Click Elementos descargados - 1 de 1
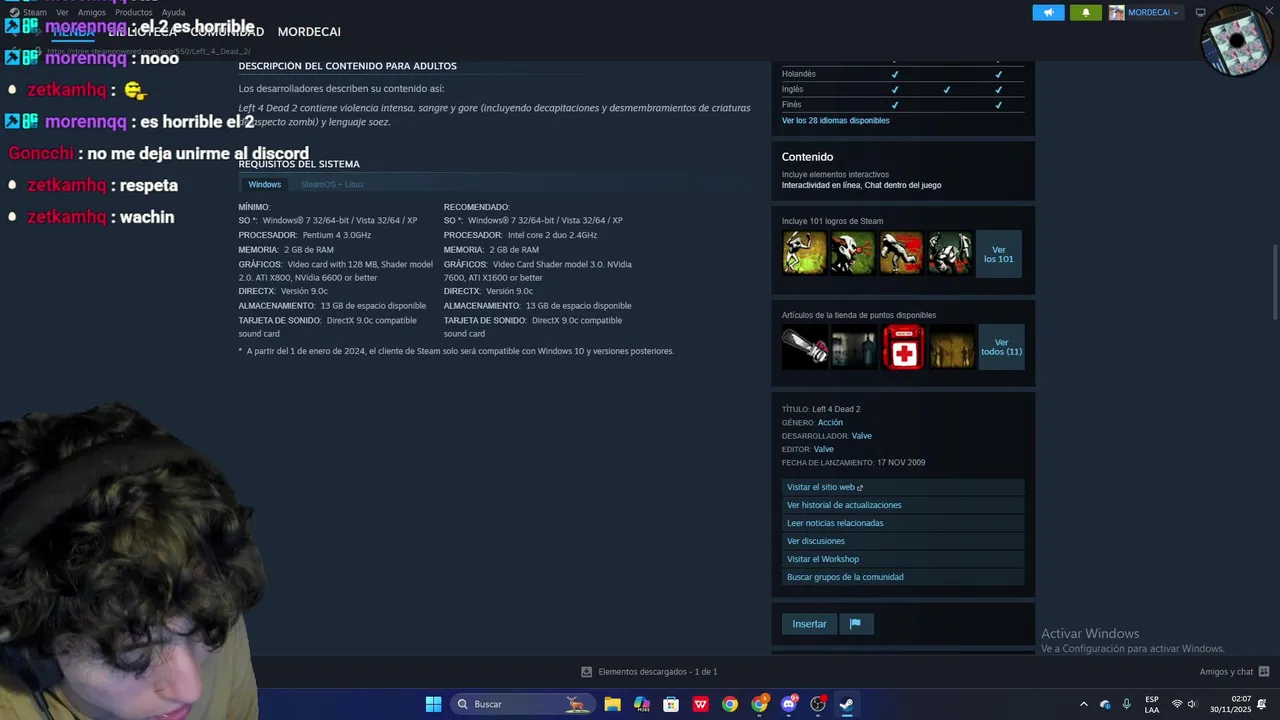This screenshot has width=1280, height=720. tap(658, 672)
